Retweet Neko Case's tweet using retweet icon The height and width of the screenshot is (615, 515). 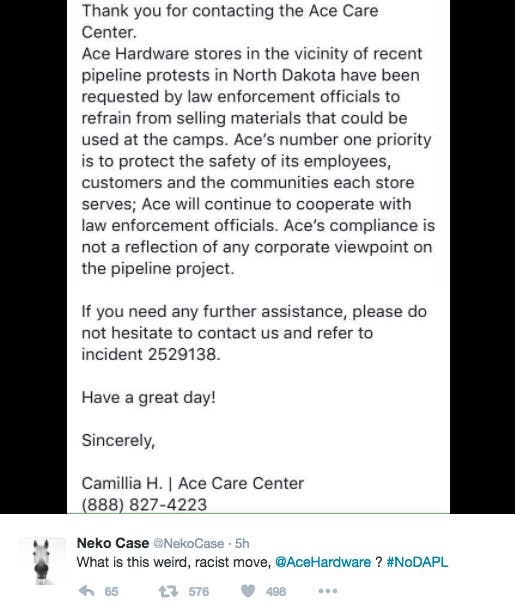pyautogui.click(x=168, y=591)
